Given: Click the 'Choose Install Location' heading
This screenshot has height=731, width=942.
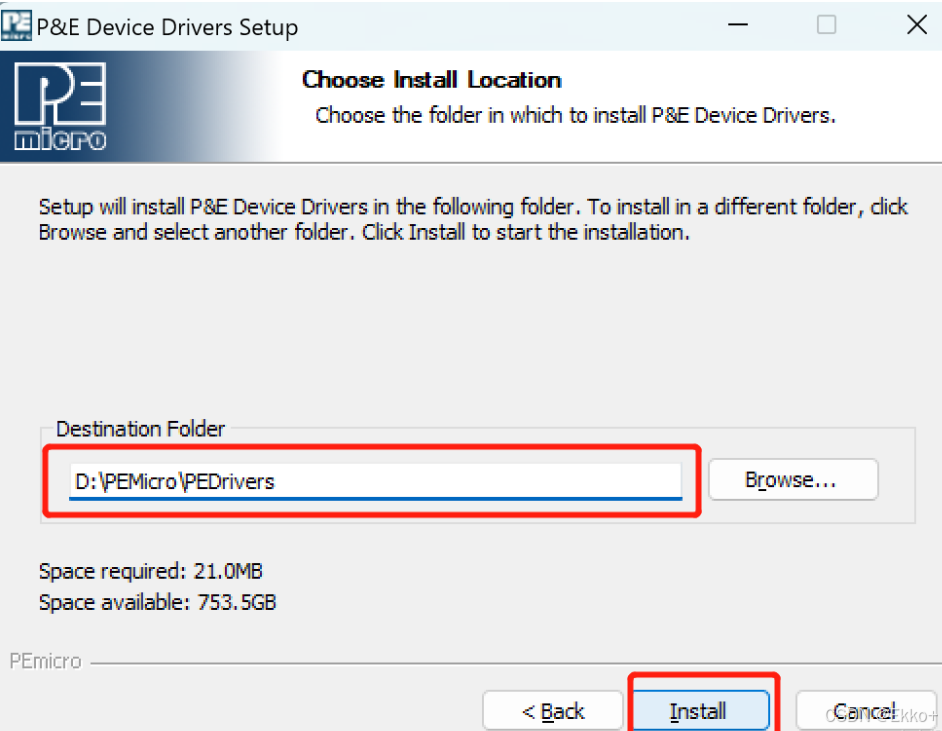Looking at the screenshot, I should click(431, 80).
